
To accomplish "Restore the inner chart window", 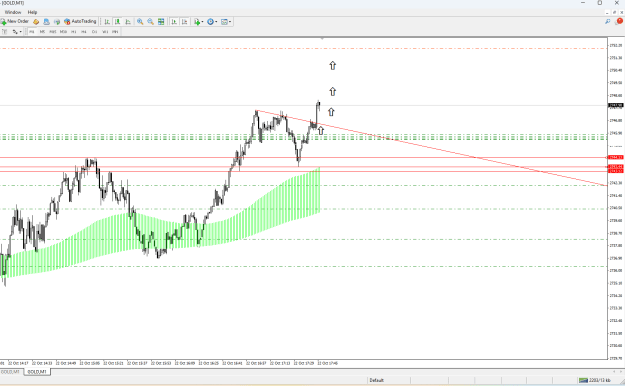I will [614, 12].
